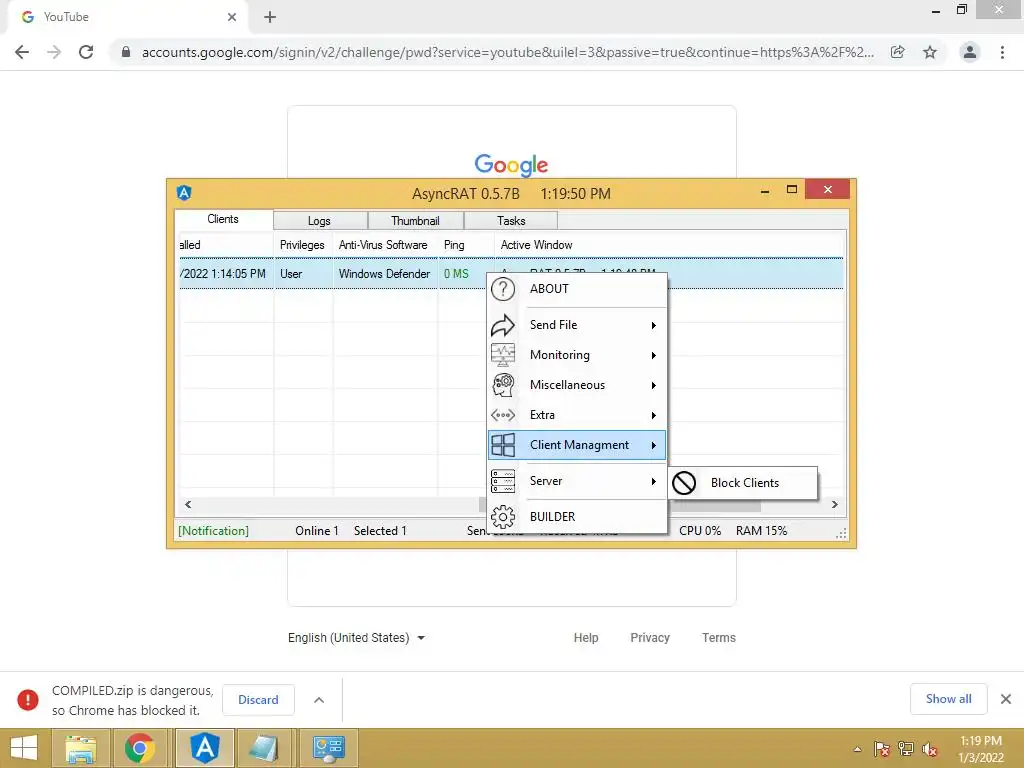Select the Windows Defender cell

(385, 274)
